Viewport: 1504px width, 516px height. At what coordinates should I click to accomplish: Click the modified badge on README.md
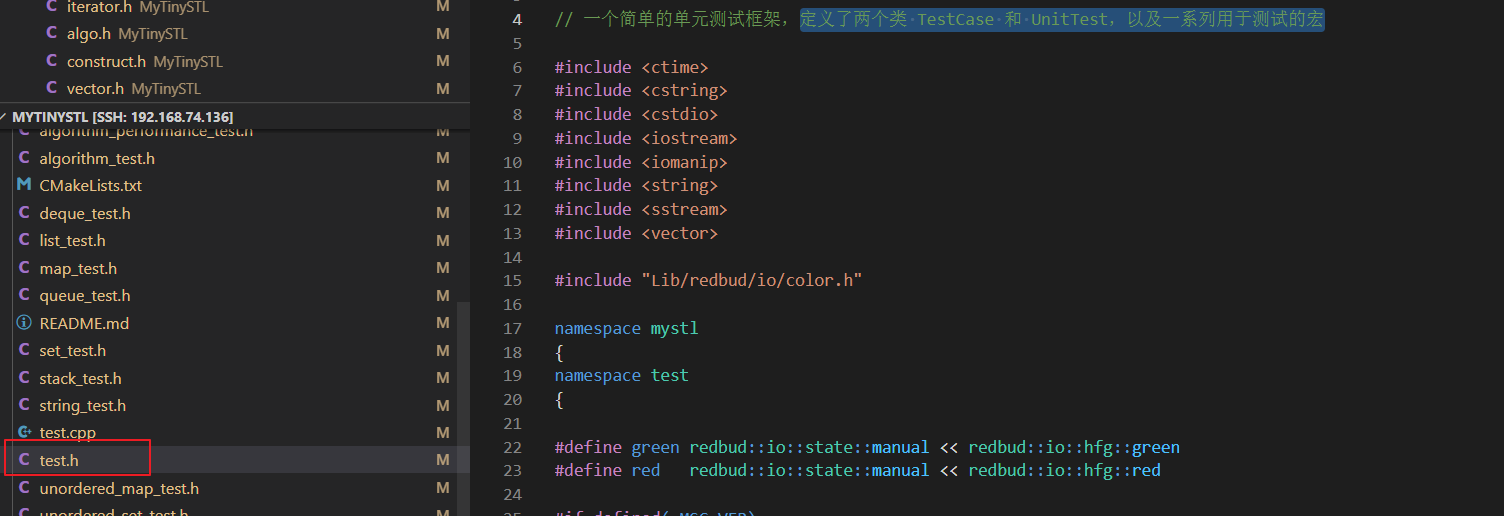click(x=443, y=323)
